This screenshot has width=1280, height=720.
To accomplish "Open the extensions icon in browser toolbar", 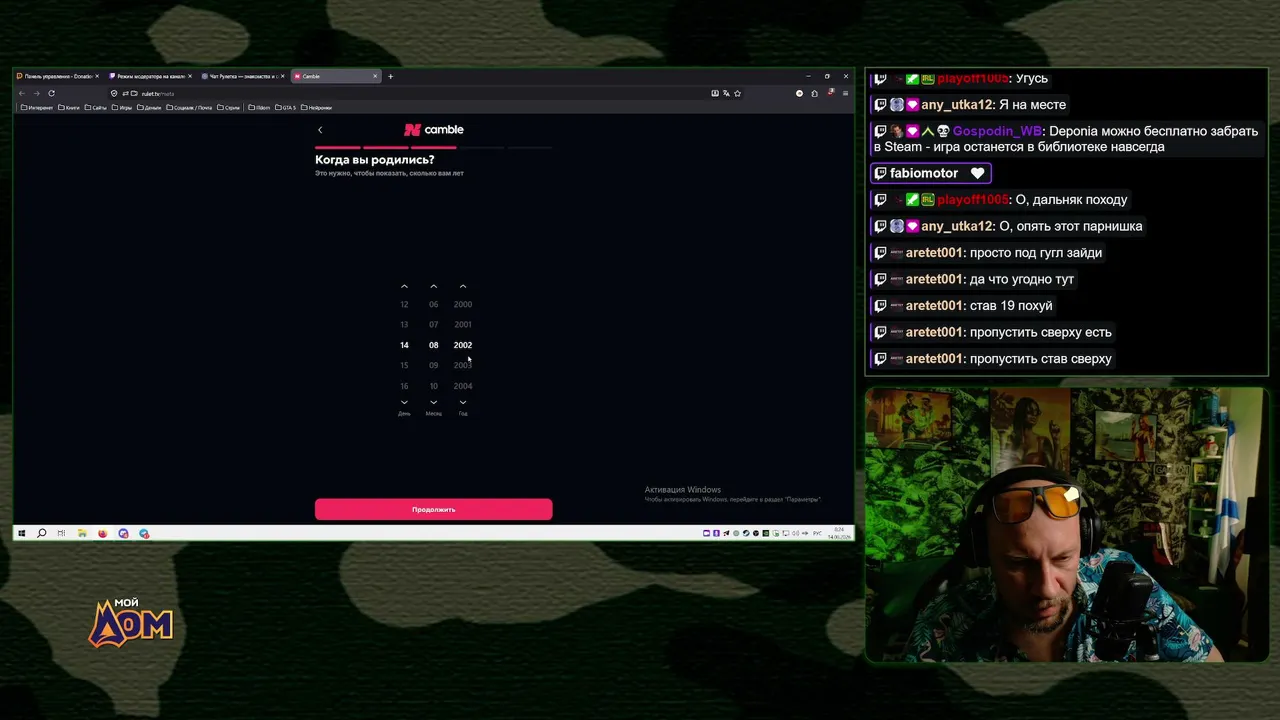I will pyautogui.click(x=814, y=93).
